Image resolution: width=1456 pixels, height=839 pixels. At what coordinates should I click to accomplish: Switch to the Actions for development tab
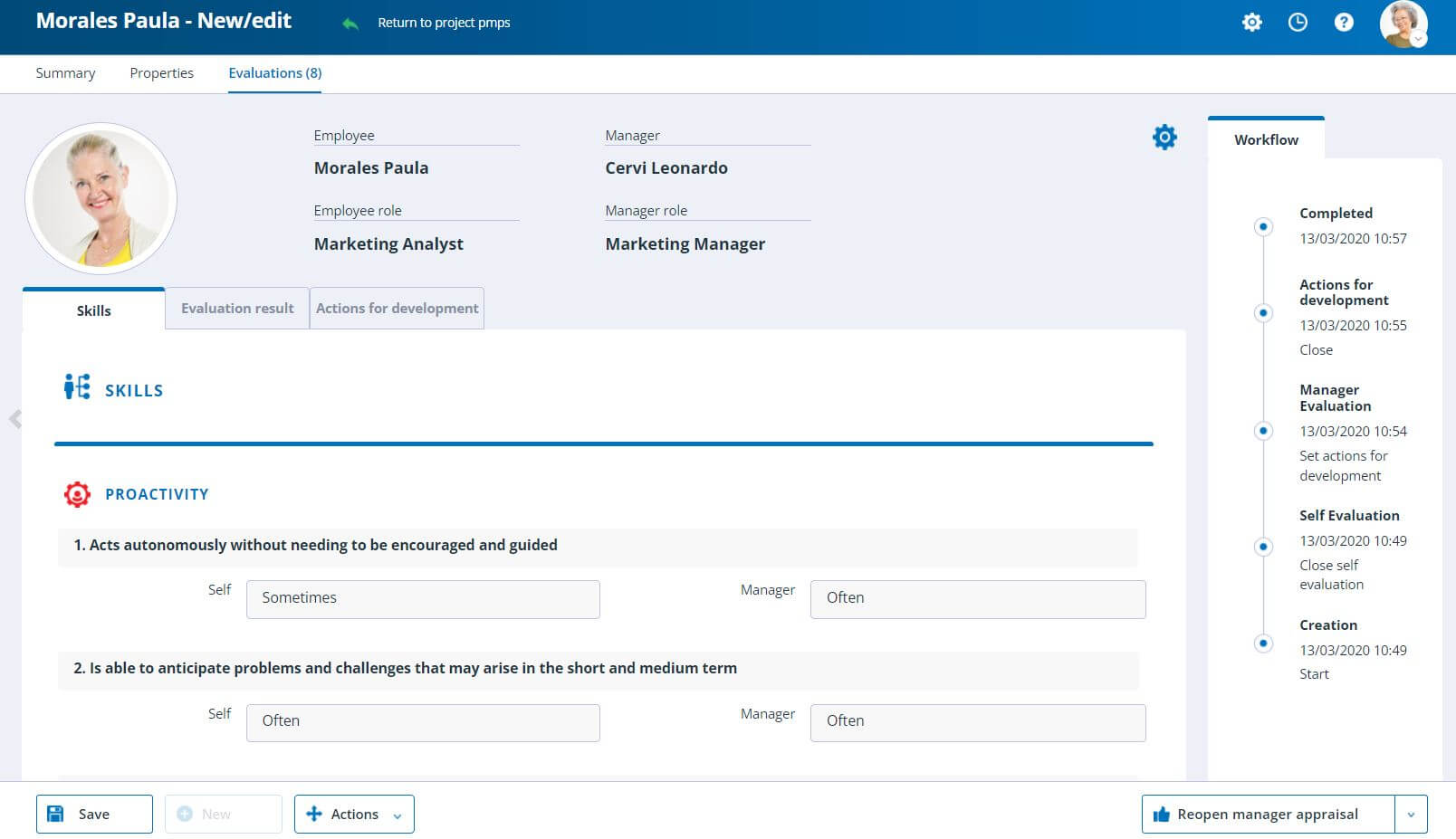tap(397, 308)
